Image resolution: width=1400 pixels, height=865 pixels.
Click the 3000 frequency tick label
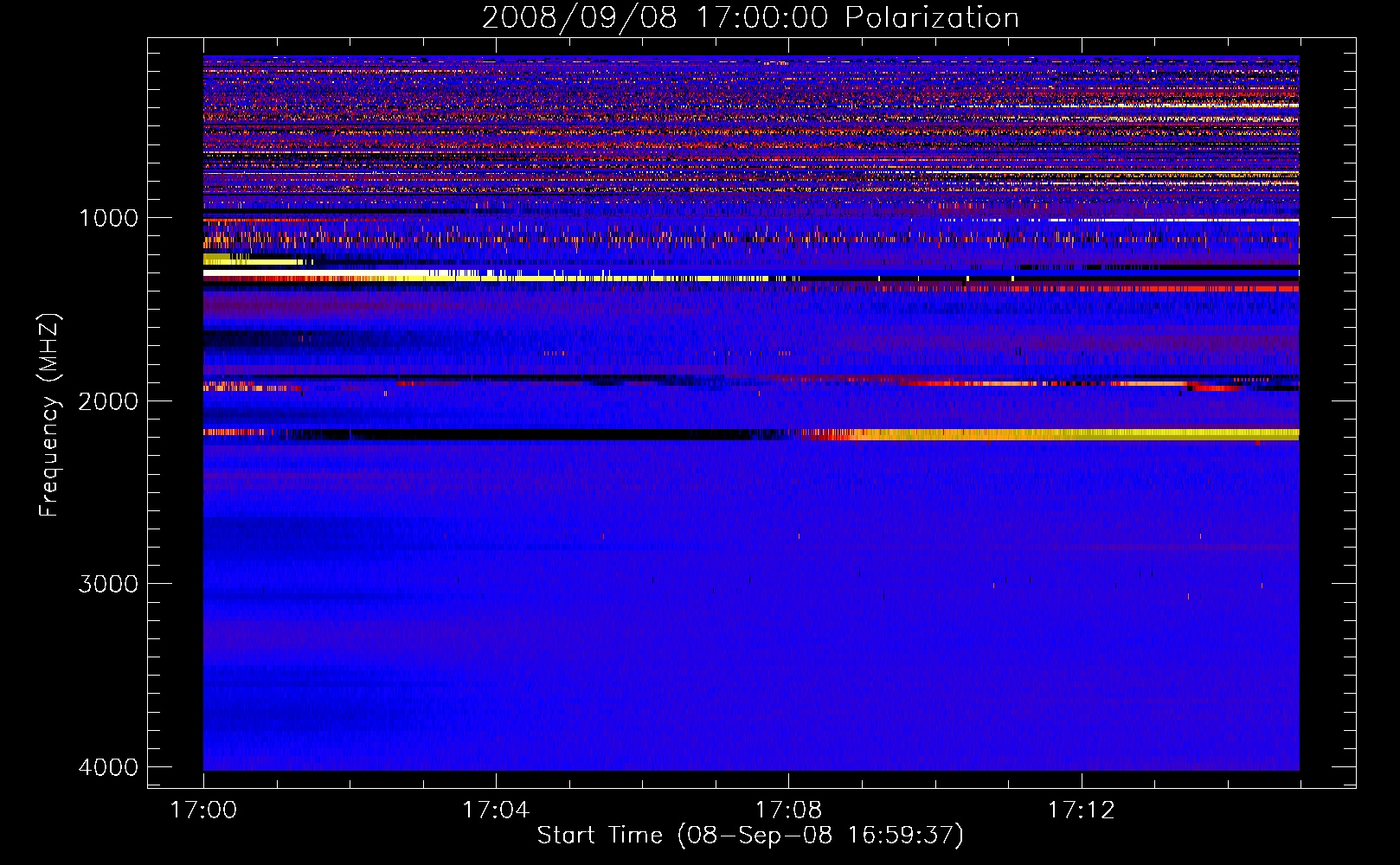(x=108, y=584)
